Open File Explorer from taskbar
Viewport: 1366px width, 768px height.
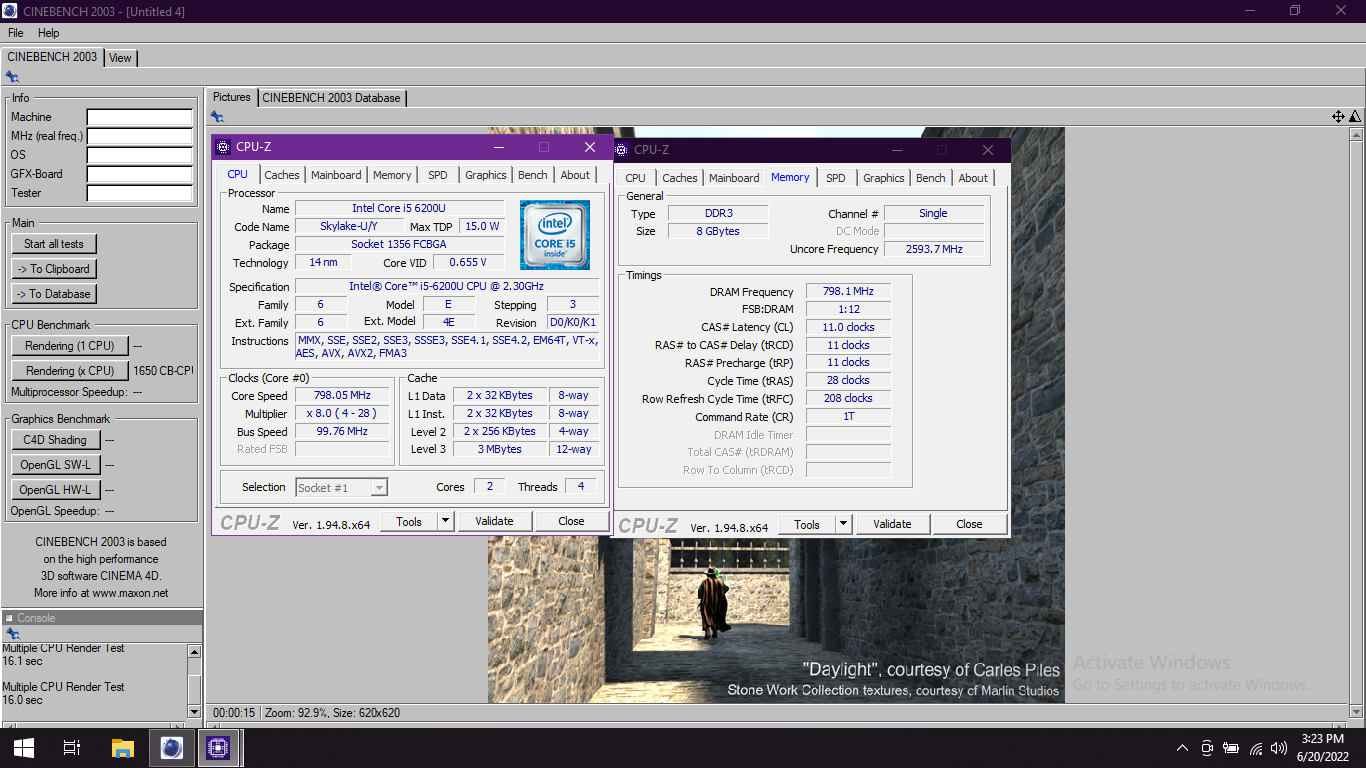[x=122, y=748]
